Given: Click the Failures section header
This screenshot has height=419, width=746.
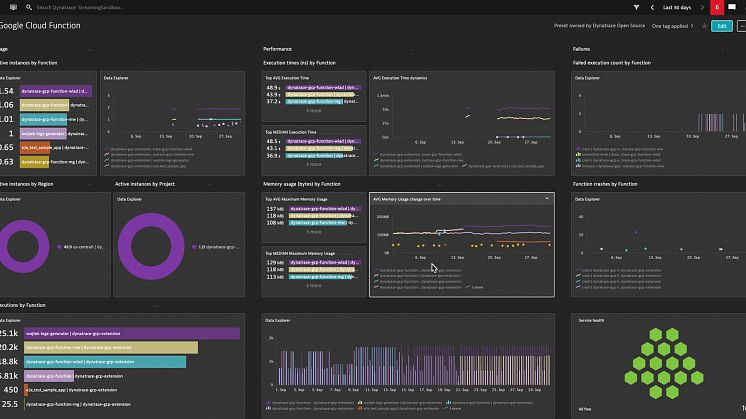Looking at the screenshot, I should pos(581,49).
